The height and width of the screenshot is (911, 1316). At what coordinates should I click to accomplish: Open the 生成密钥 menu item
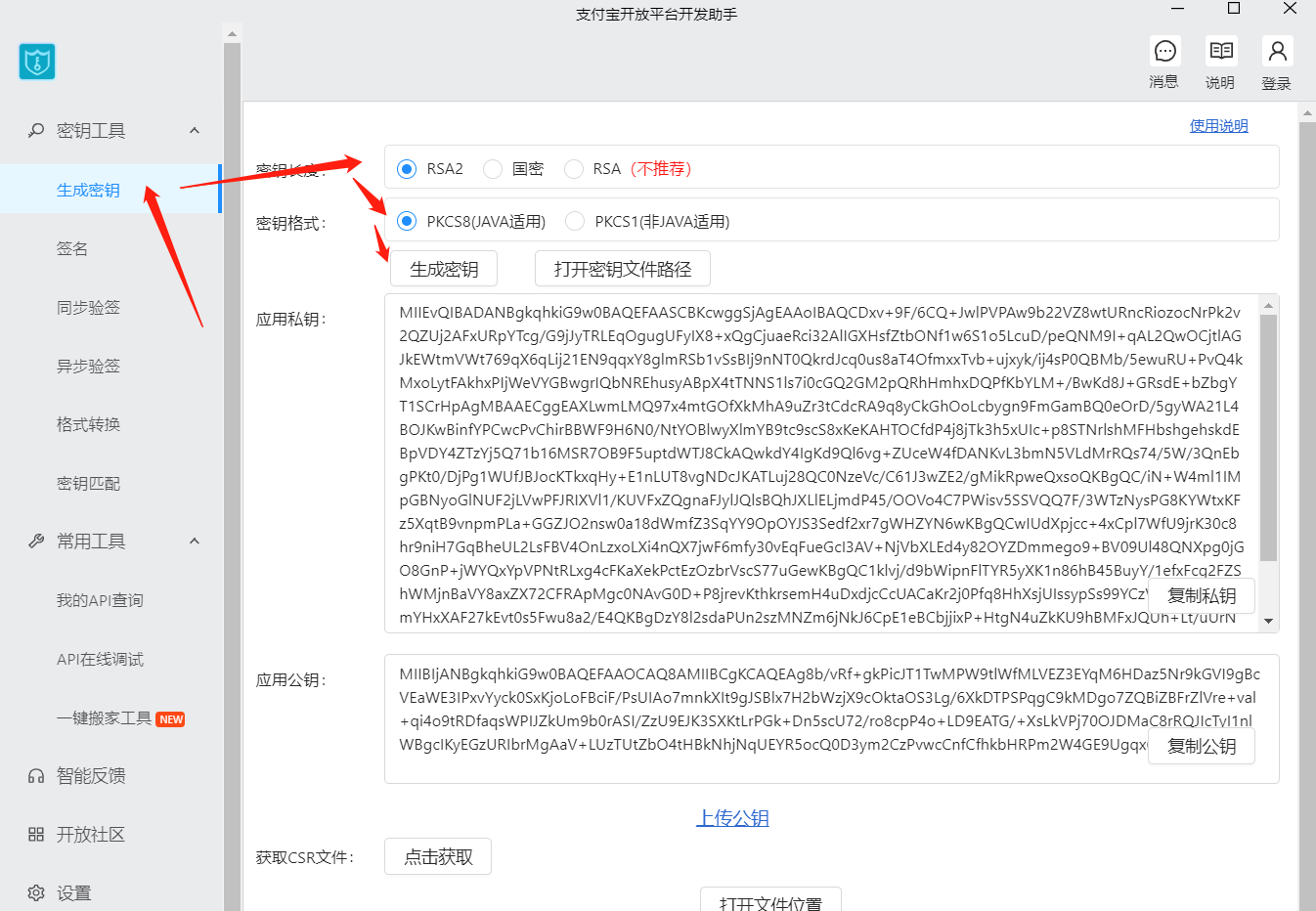(x=111, y=190)
